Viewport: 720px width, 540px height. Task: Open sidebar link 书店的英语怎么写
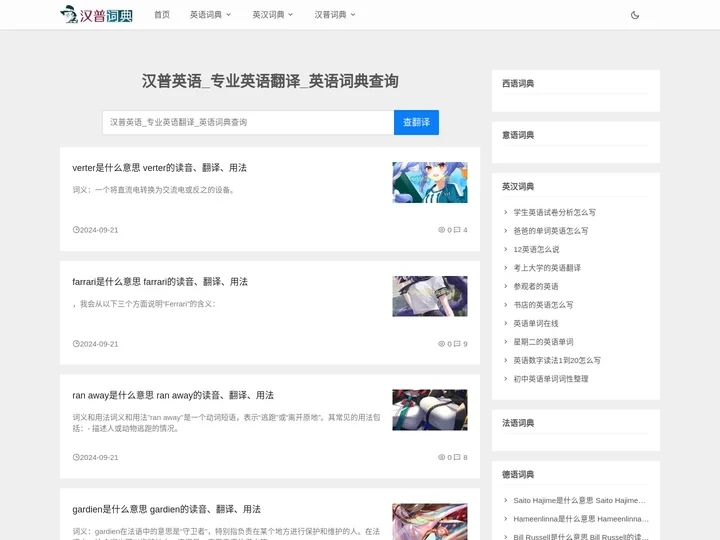point(543,304)
